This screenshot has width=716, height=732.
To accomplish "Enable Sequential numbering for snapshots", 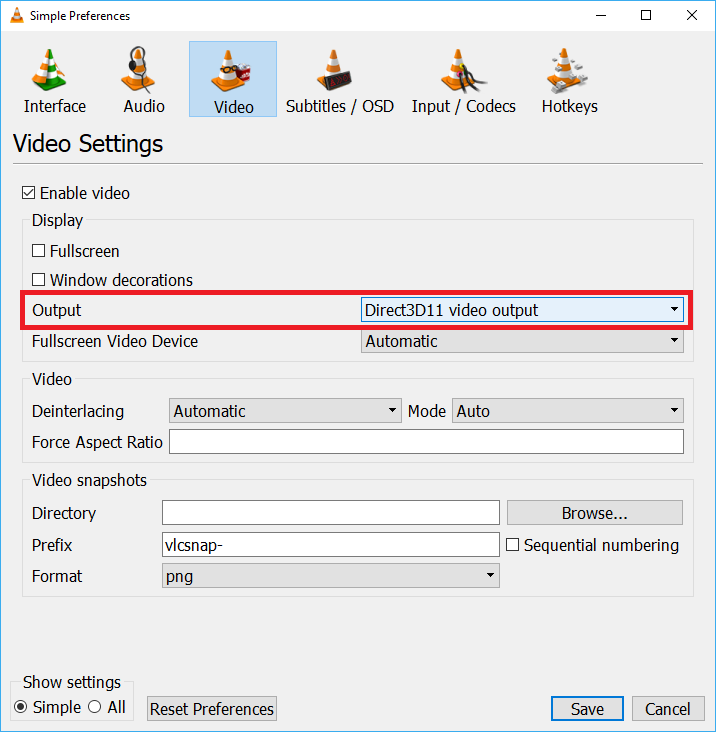I will point(513,545).
